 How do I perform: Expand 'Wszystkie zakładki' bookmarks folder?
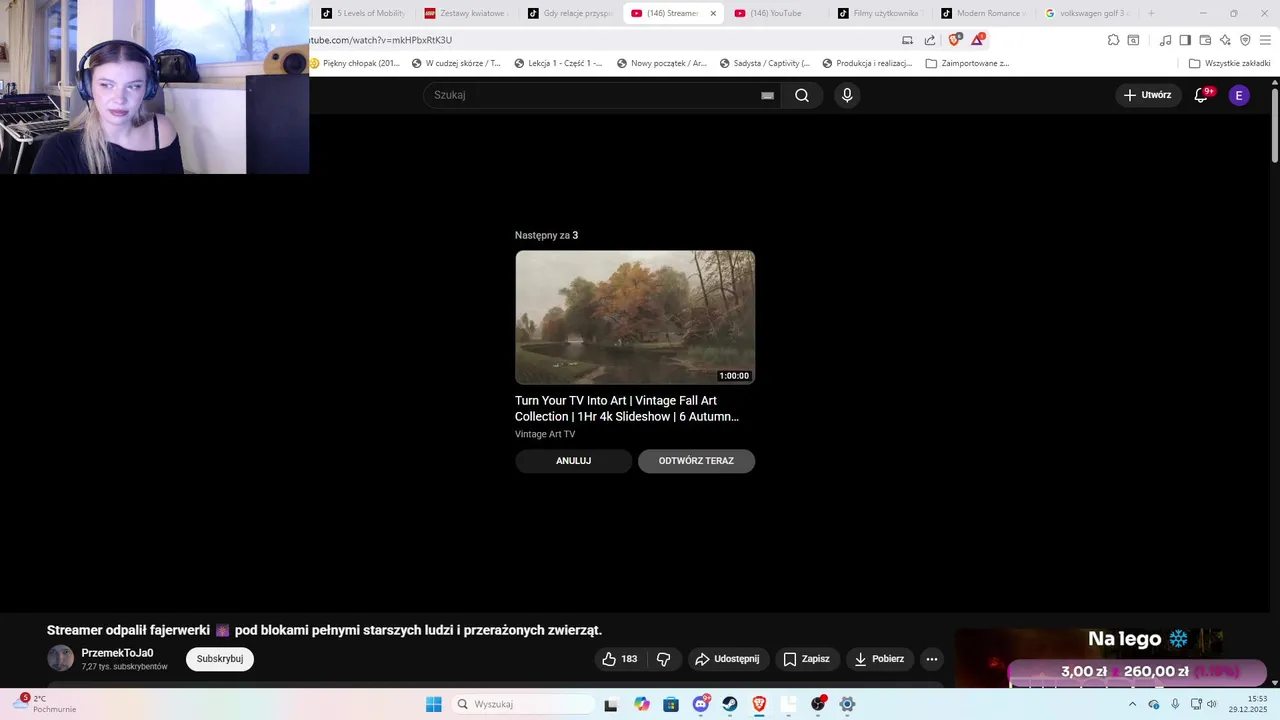[1230, 63]
